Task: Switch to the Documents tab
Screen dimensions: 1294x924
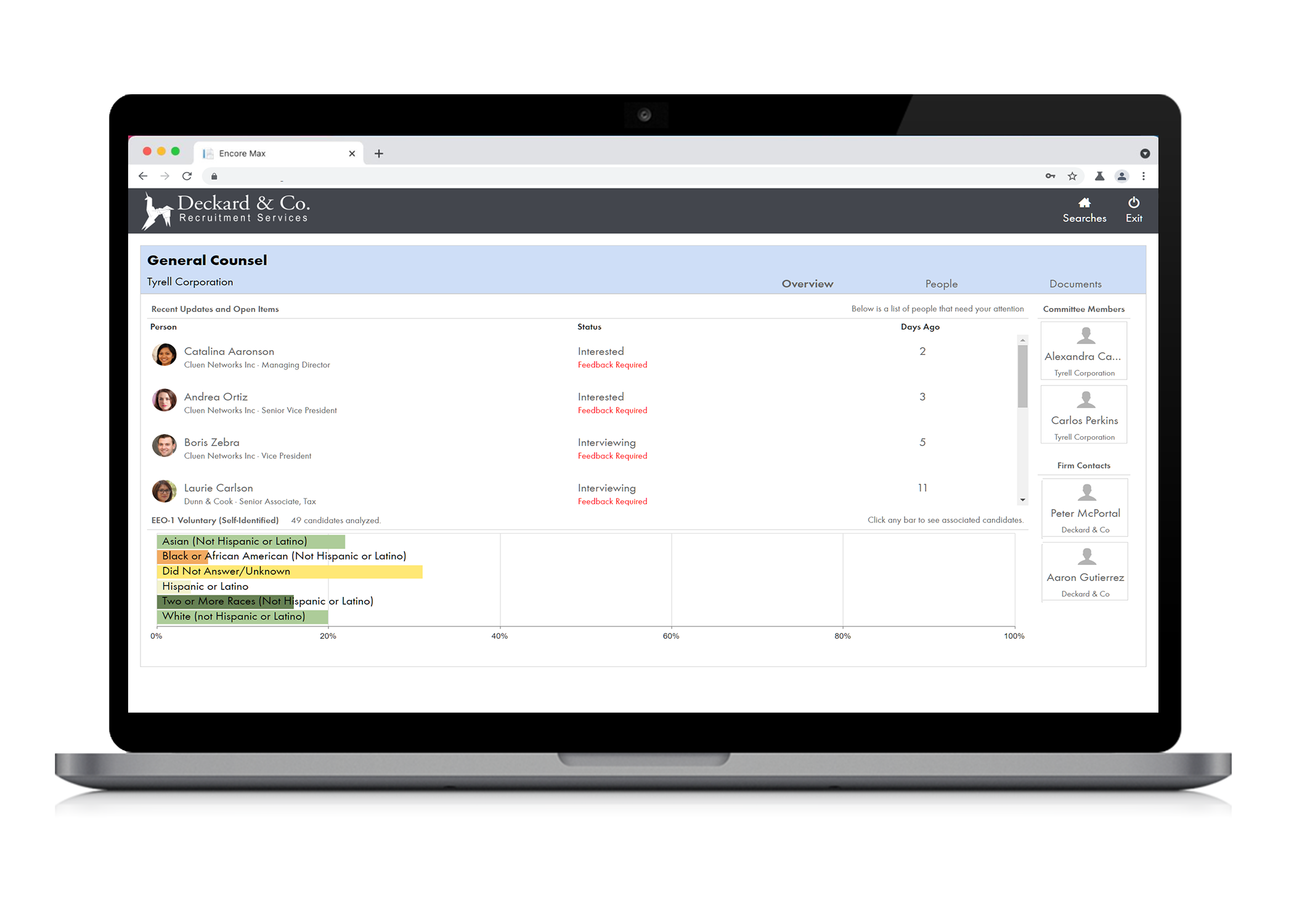Action: 1074,284
